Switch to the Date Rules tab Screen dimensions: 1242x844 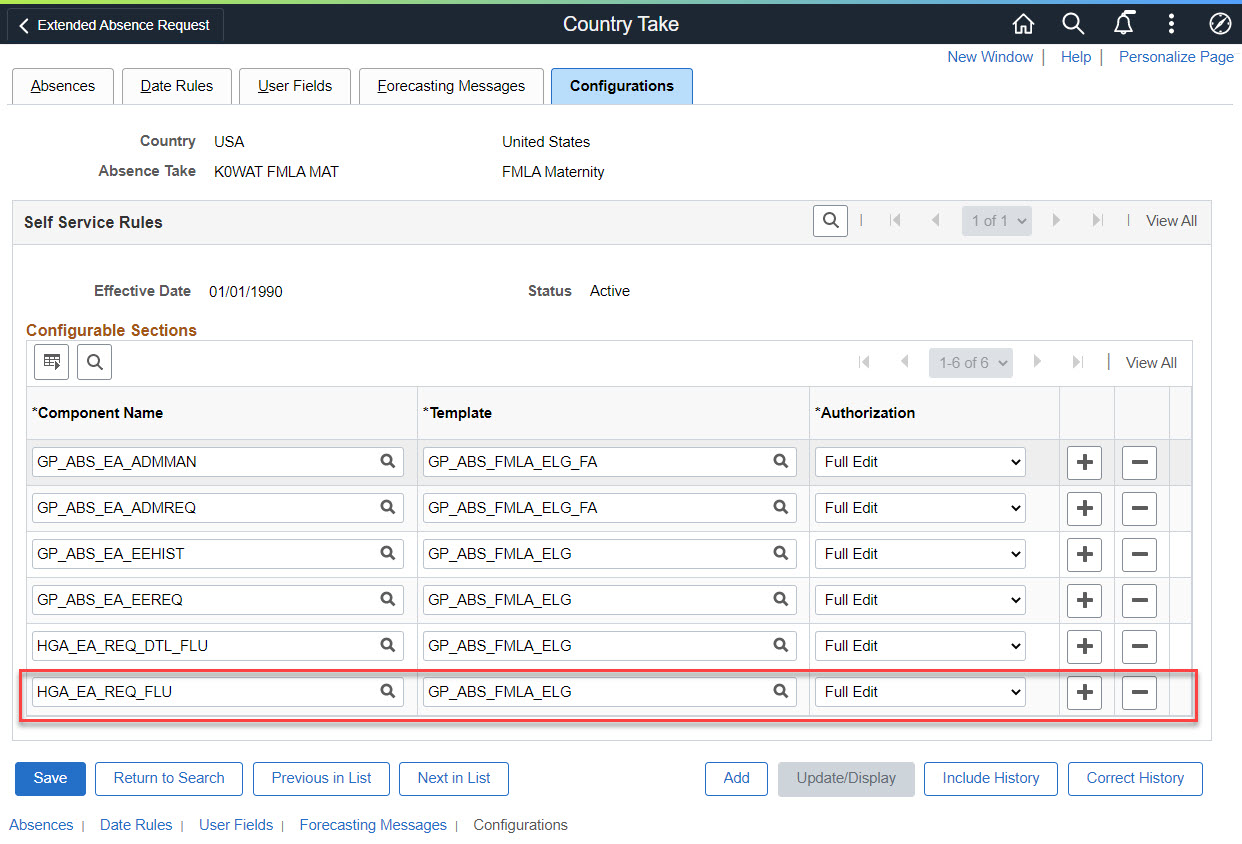point(176,86)
